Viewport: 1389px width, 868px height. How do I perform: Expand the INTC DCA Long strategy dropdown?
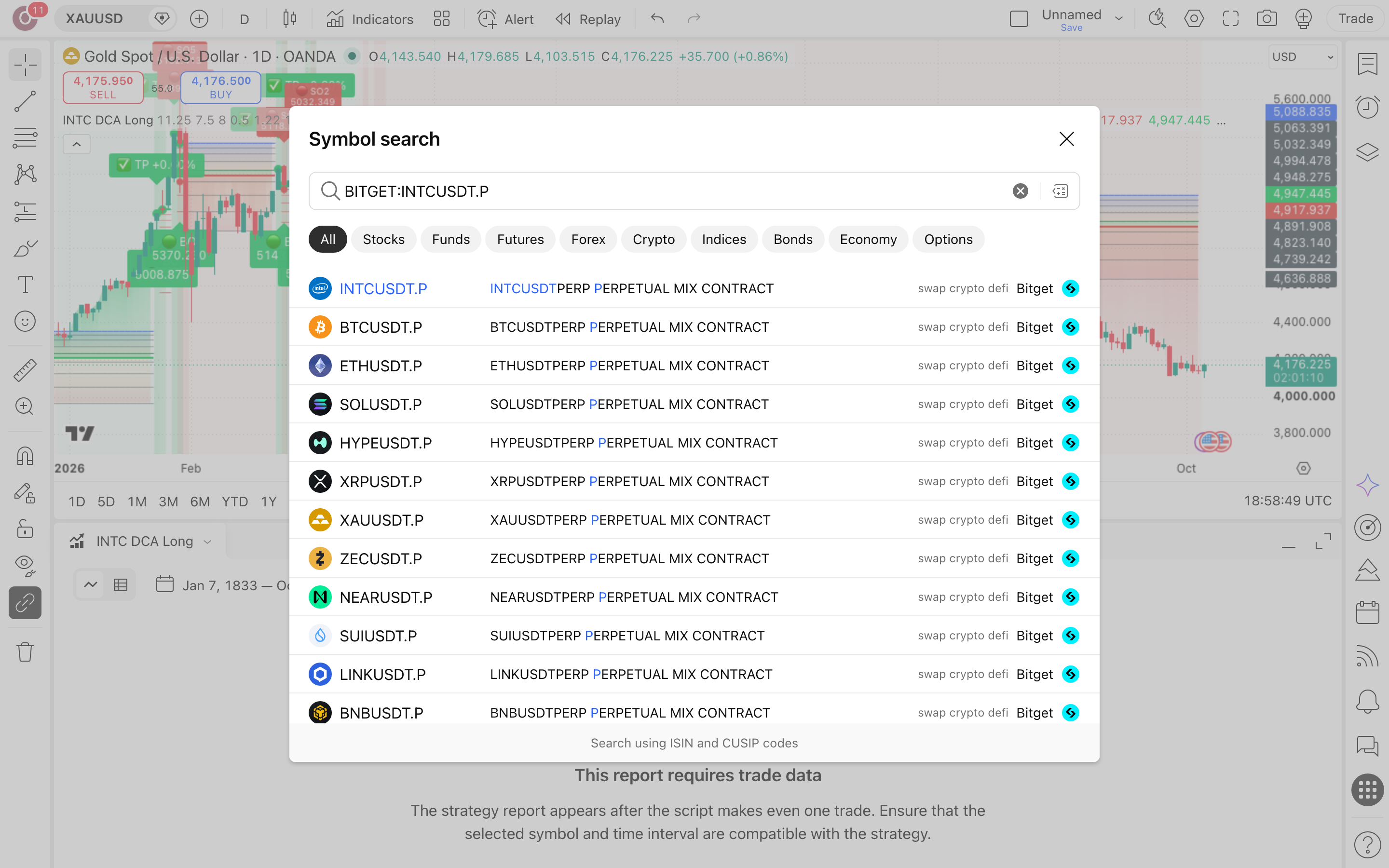[x=208, y=542]
